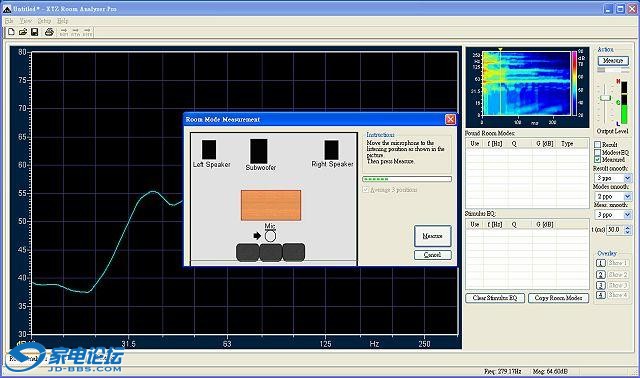Store measurement in overlay slot 2
Screen dimensions: 640x378
600,275
